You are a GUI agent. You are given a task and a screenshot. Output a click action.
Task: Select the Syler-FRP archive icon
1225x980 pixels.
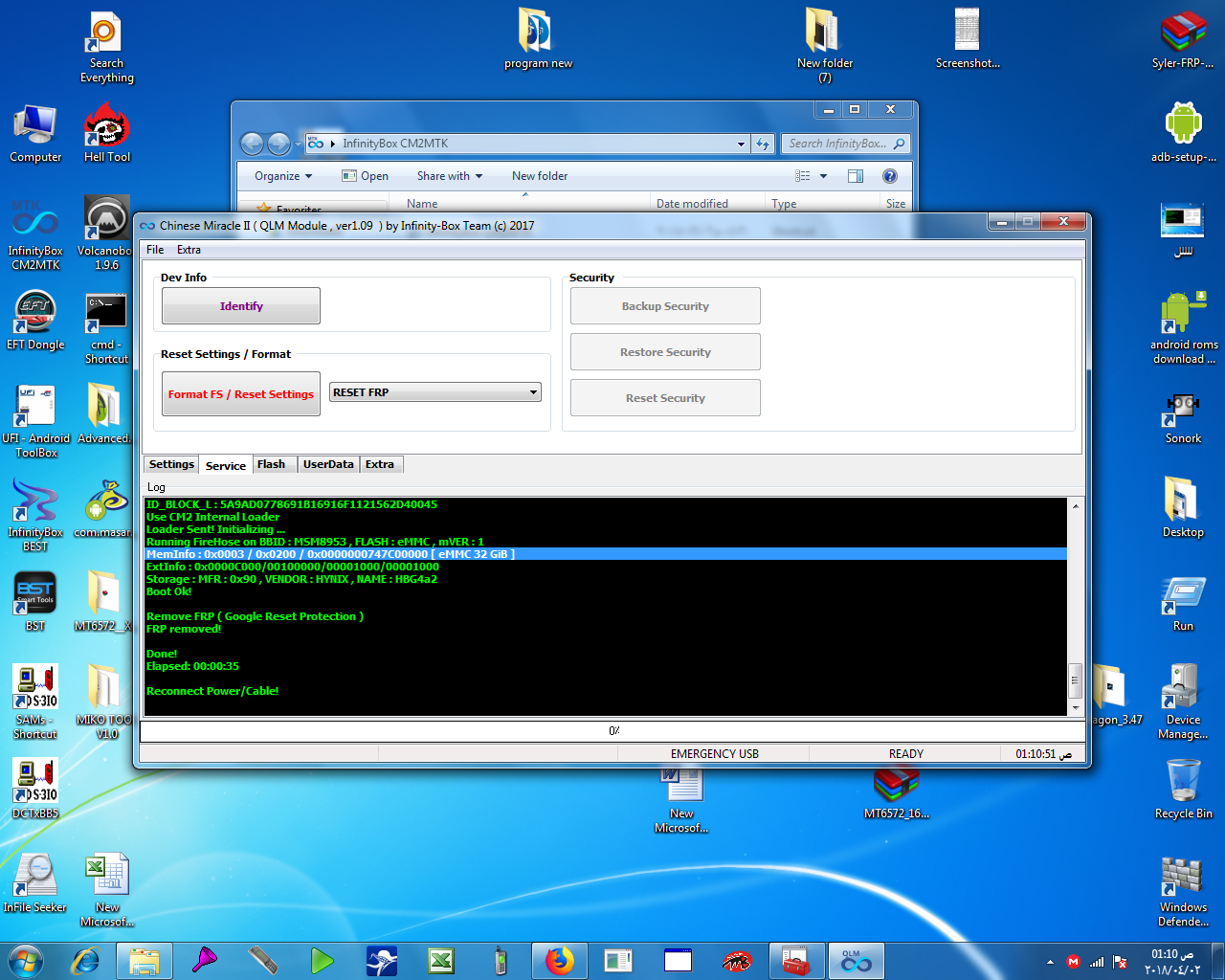(1183, 40)
